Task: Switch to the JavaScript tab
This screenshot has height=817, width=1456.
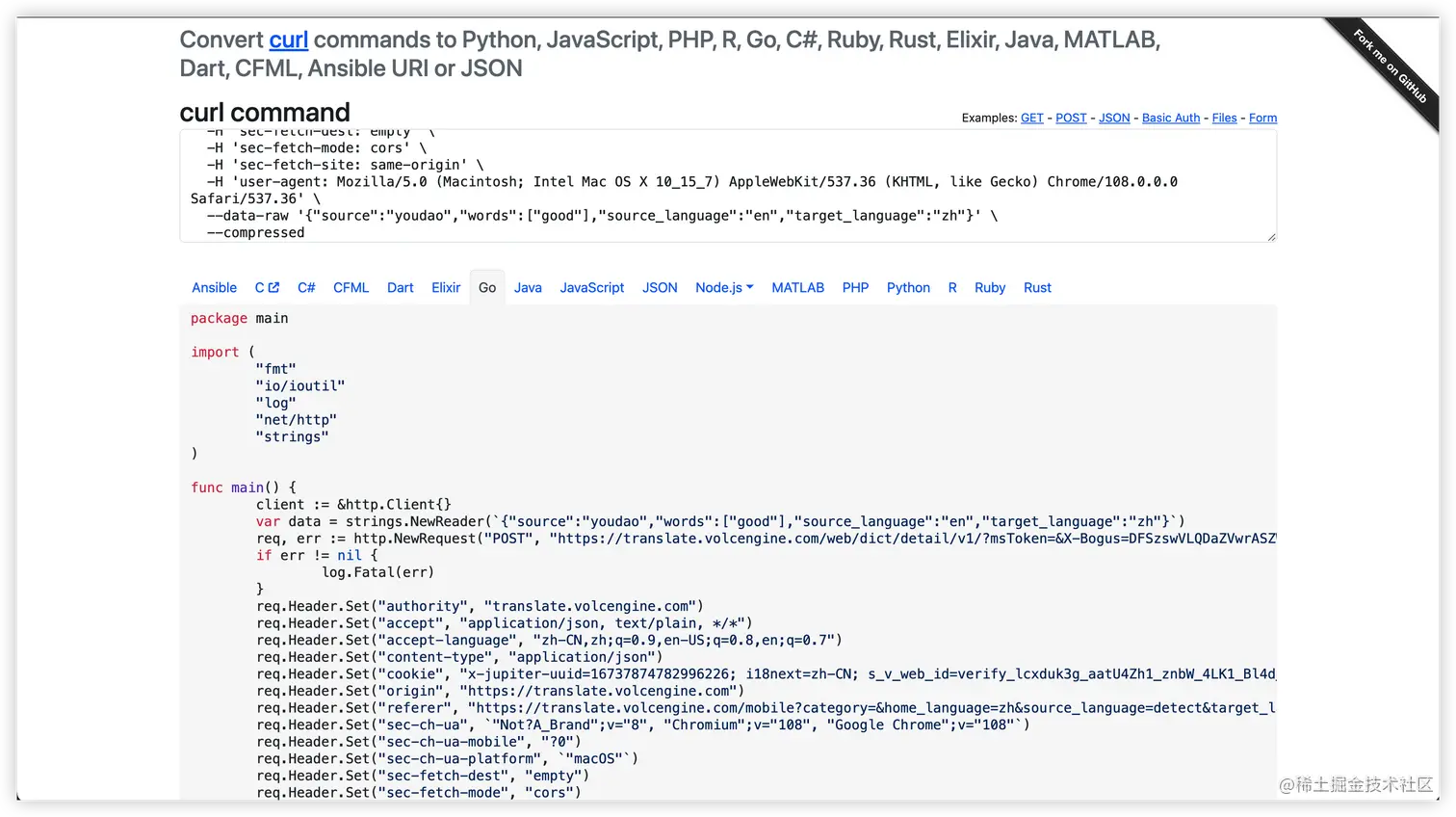Action: 592,287
